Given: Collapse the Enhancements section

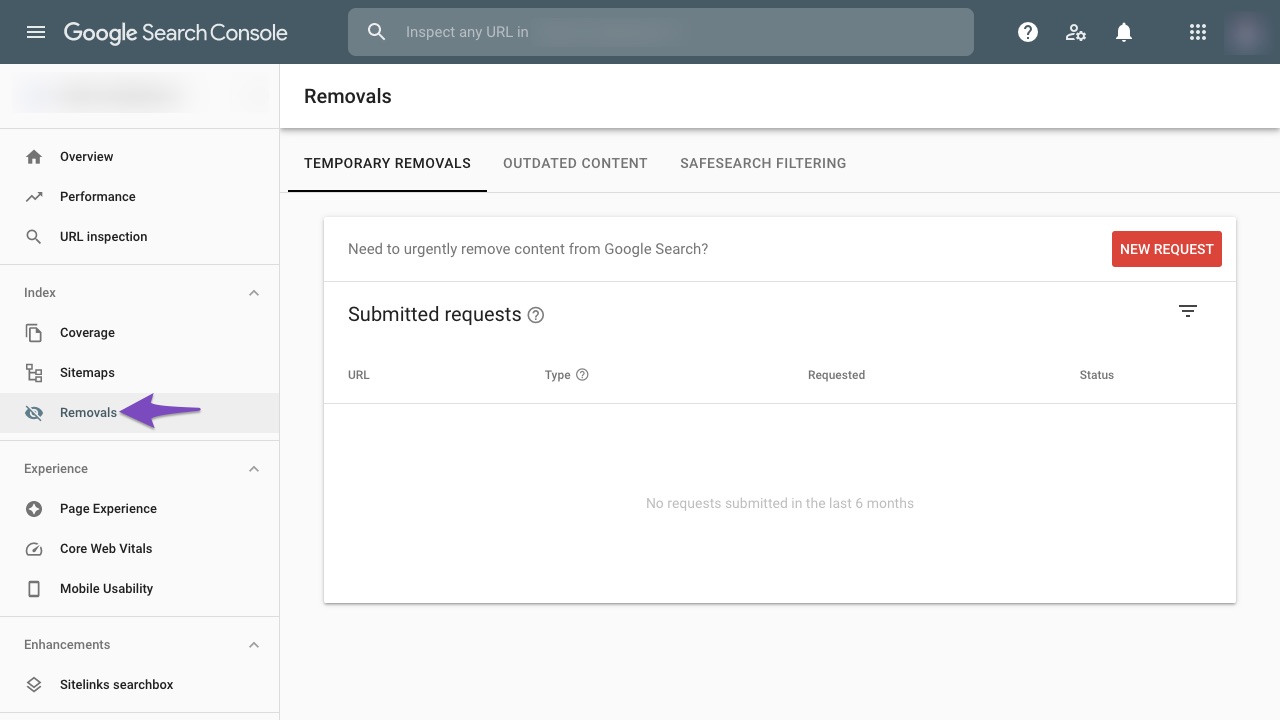Looking at the screenshot, I should [x=254, y=645].
